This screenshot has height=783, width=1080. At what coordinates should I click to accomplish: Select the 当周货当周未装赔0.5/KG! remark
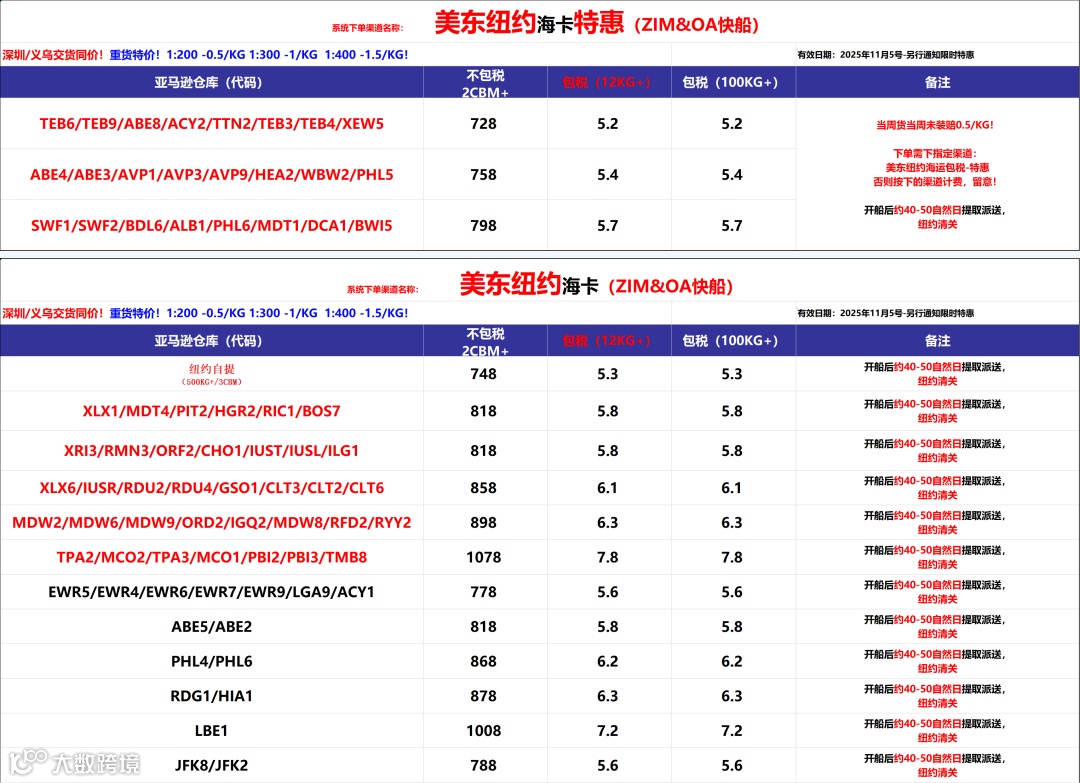coord(935,125)
